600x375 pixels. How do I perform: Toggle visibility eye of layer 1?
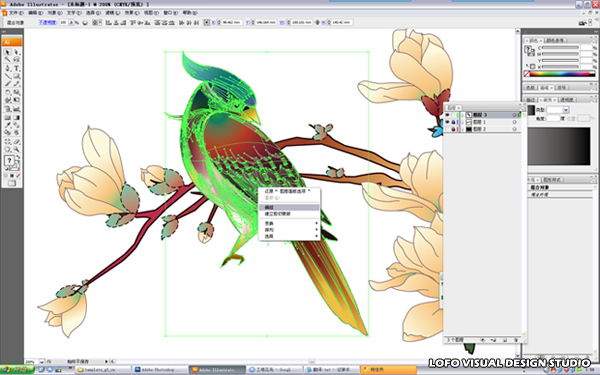pyautogui.click(x=447, y=122)
